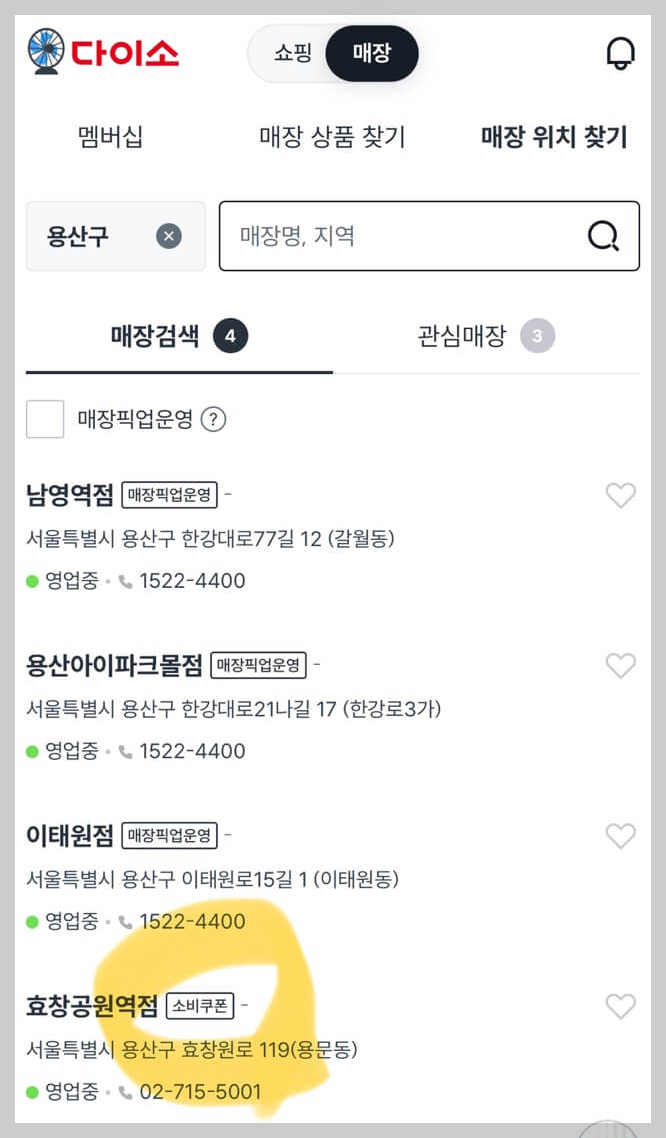This screenshot has width=666, height=1138.
Task: Click the phone icon beside 효창공원역점 number
Action: [x=127, y=1091]
